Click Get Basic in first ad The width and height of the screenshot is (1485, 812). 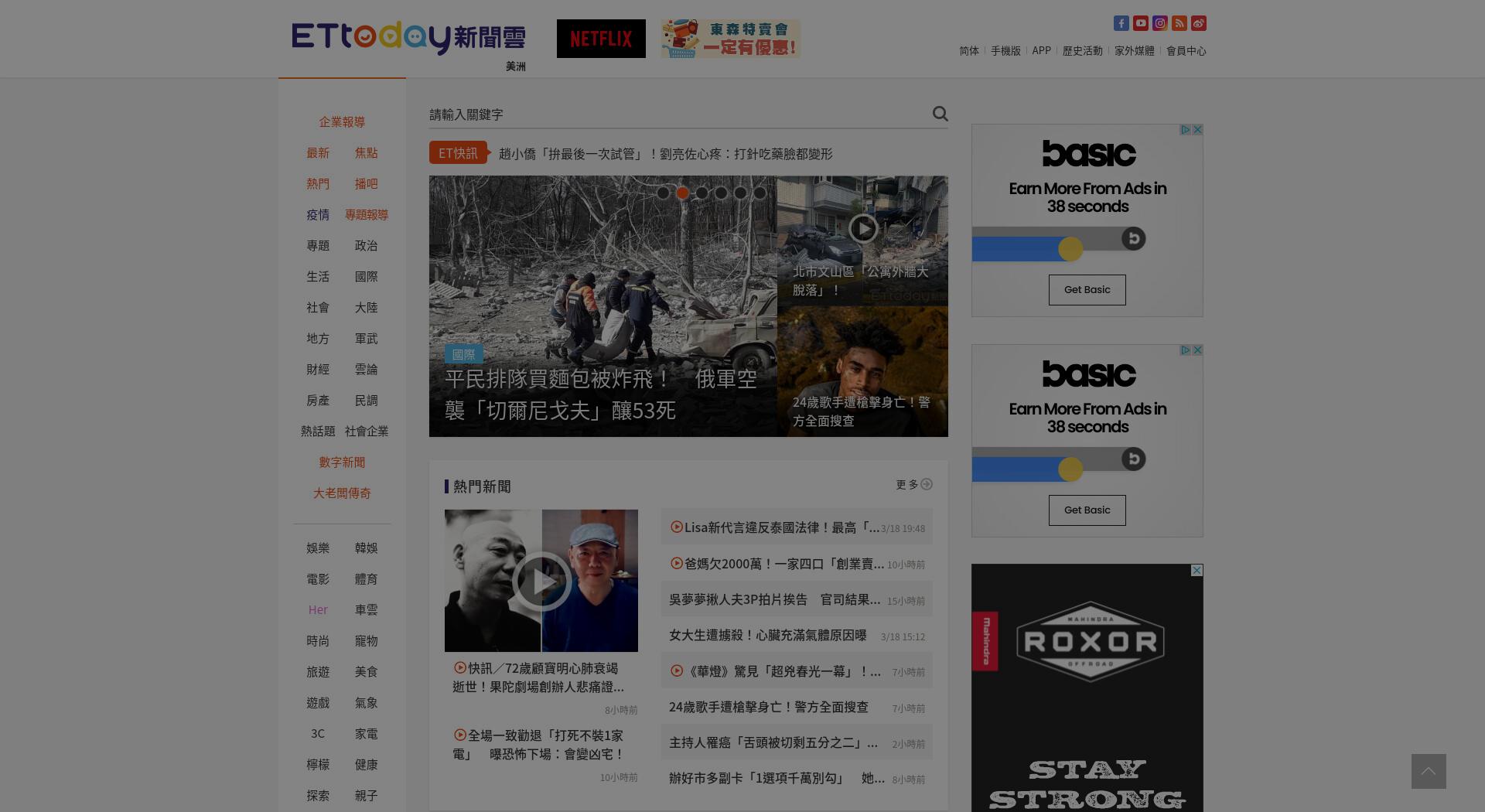1087,290
